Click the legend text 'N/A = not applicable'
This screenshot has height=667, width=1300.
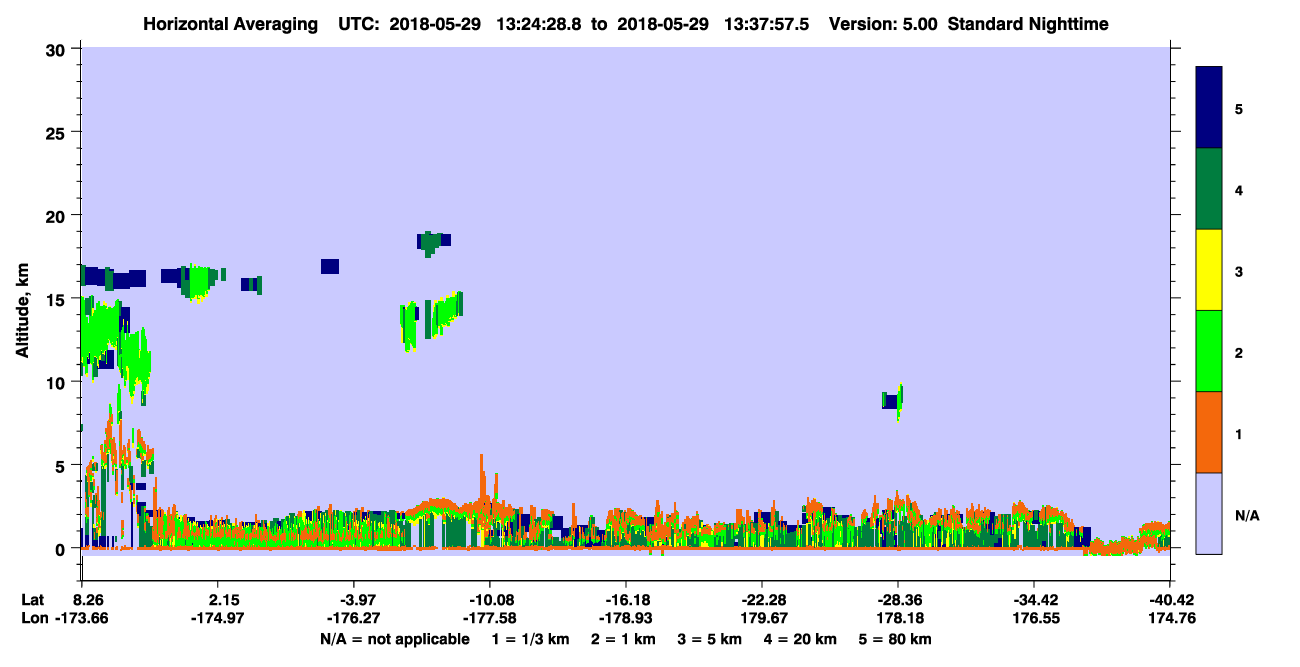pos(394,639)
